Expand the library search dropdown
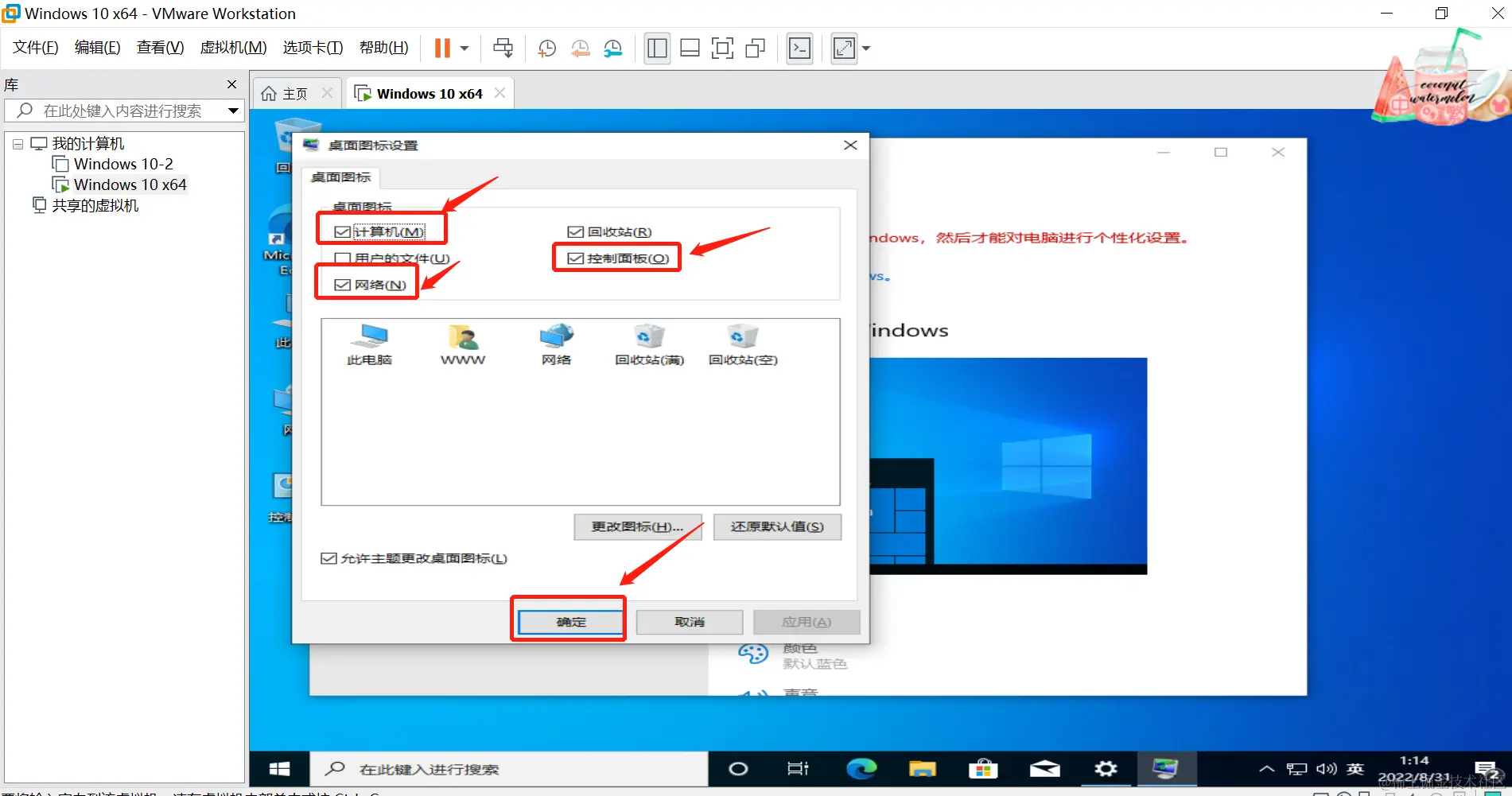This screenshot has width=1512, height=796. click(x=233, y=111)
